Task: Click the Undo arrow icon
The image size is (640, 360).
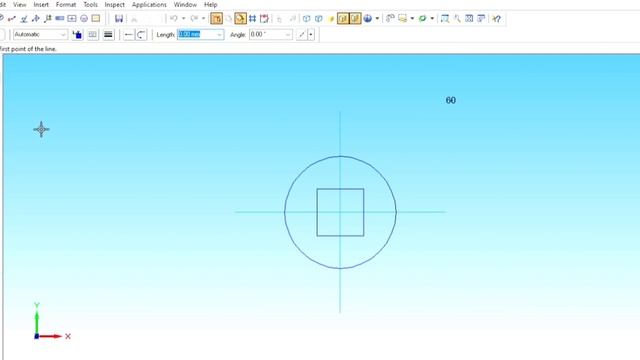Action: tap(174, 19)
